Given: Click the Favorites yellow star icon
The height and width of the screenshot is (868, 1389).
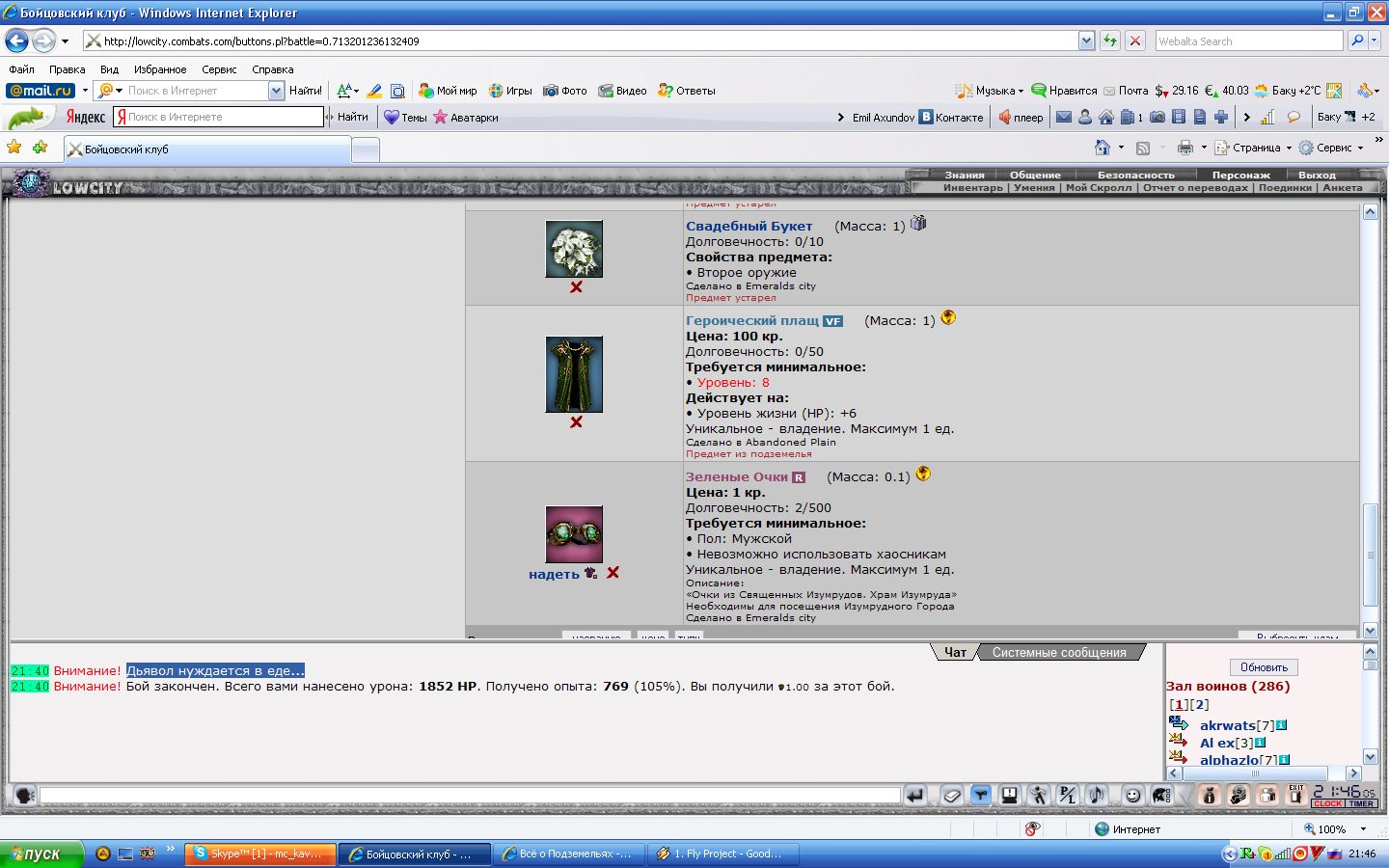Looking at the screenshot, I should click(x=14, y=148).
